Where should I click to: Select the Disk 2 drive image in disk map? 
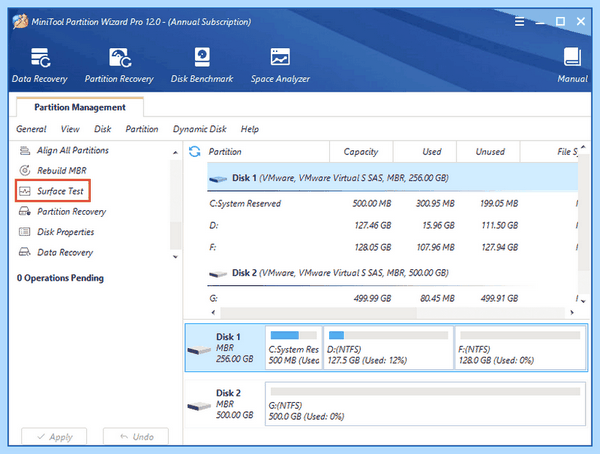tap(199, 406)
